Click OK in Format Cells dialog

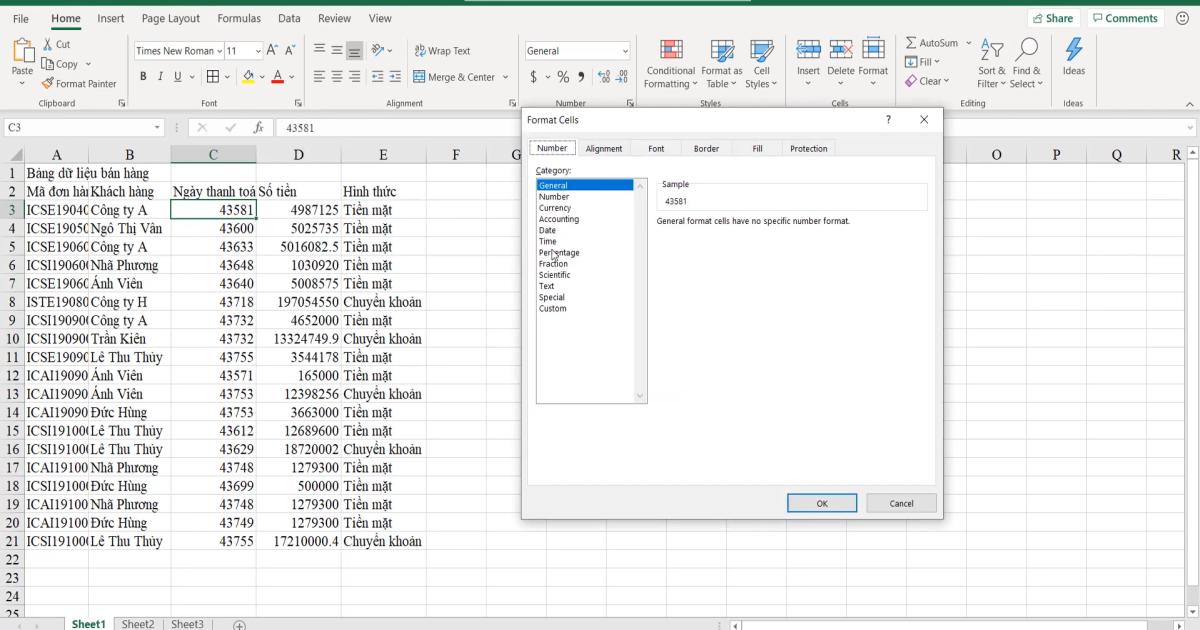tap(822, 503)
